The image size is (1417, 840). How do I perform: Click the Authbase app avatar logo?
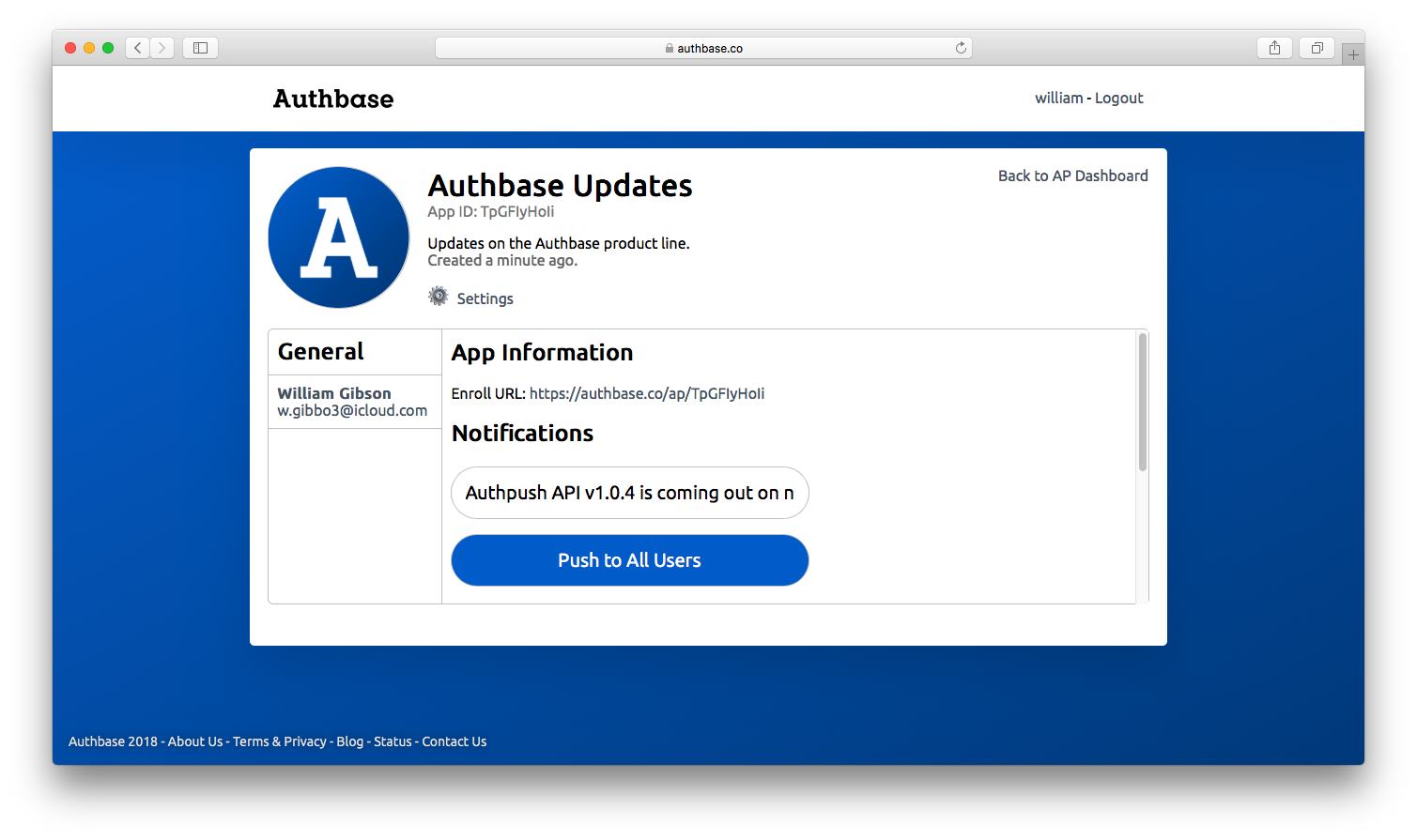click(x=338, y=237)
